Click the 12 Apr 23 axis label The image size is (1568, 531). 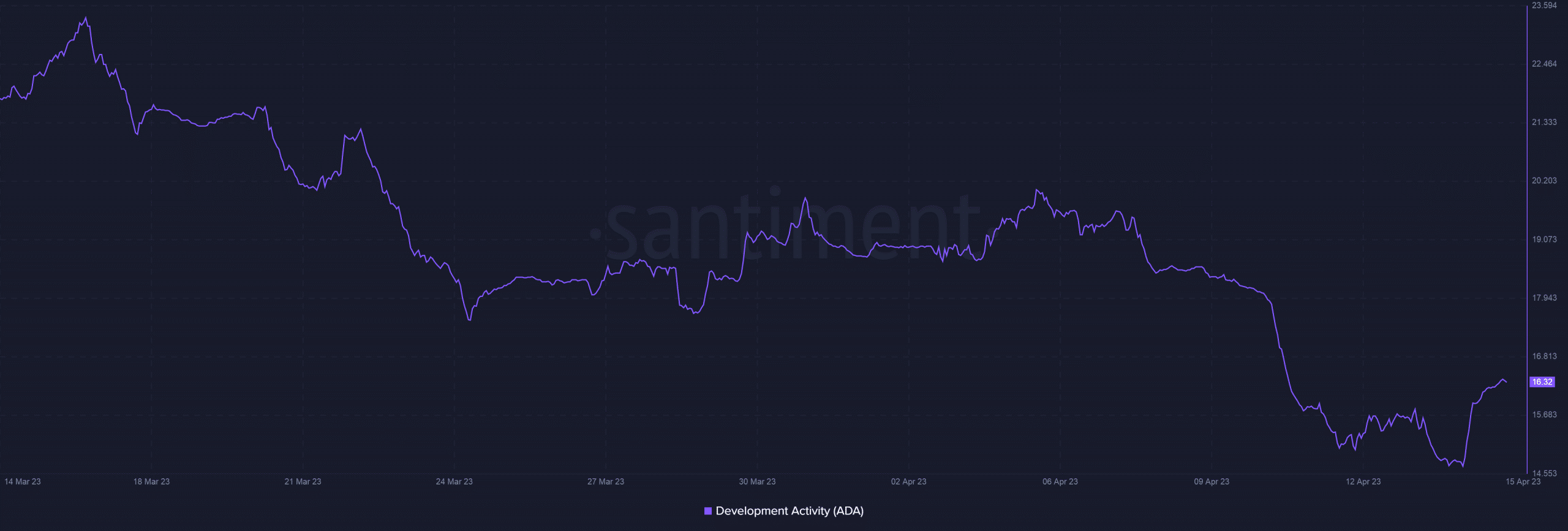click(x=1363, y=481)
